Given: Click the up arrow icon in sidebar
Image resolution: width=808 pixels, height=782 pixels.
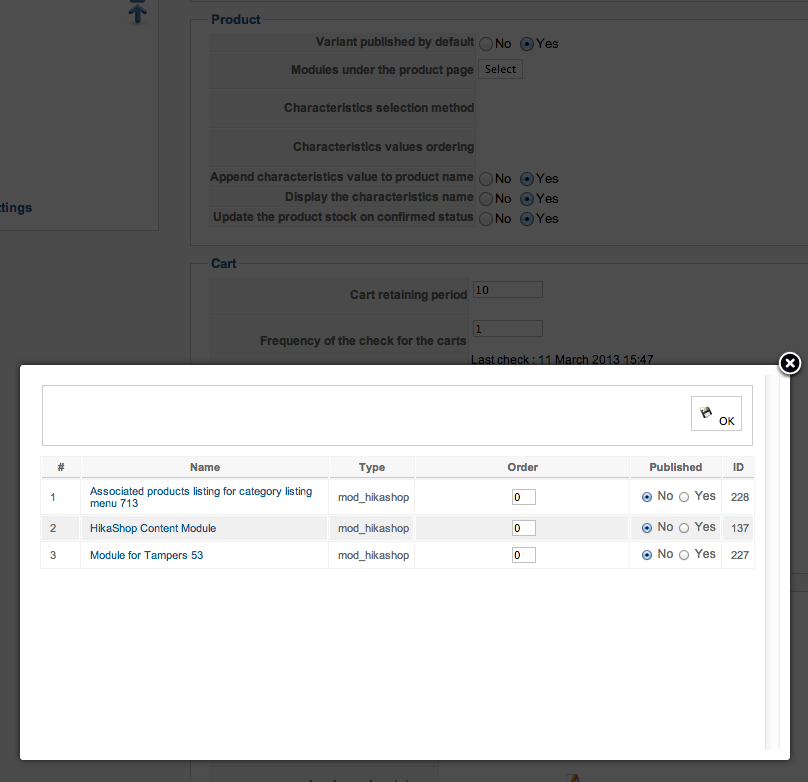Looking at the screenshot, I should 138,11.
